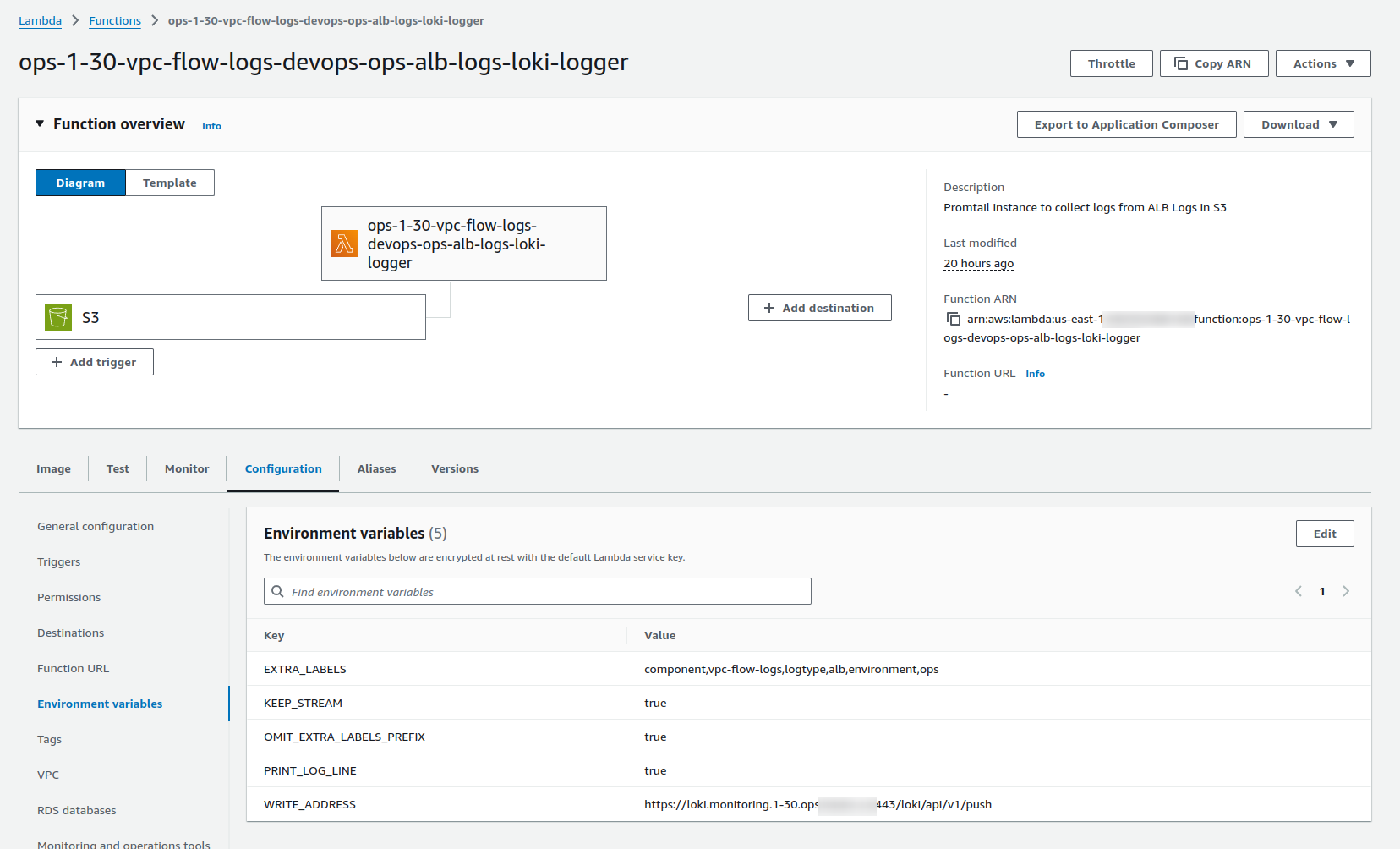Select Tags in the sidebar
Screen dimensions: 1400x849
point(49,739)
